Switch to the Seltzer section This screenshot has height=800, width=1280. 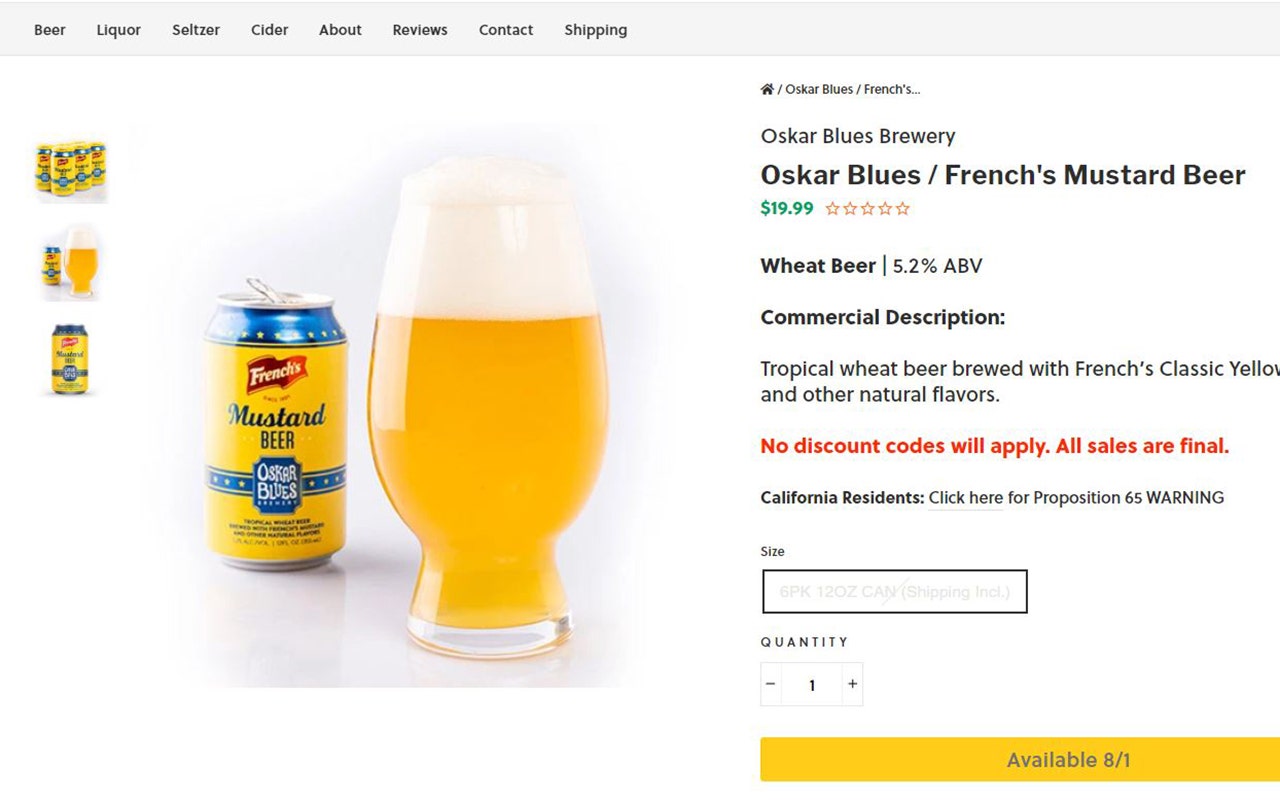point(195,30)
